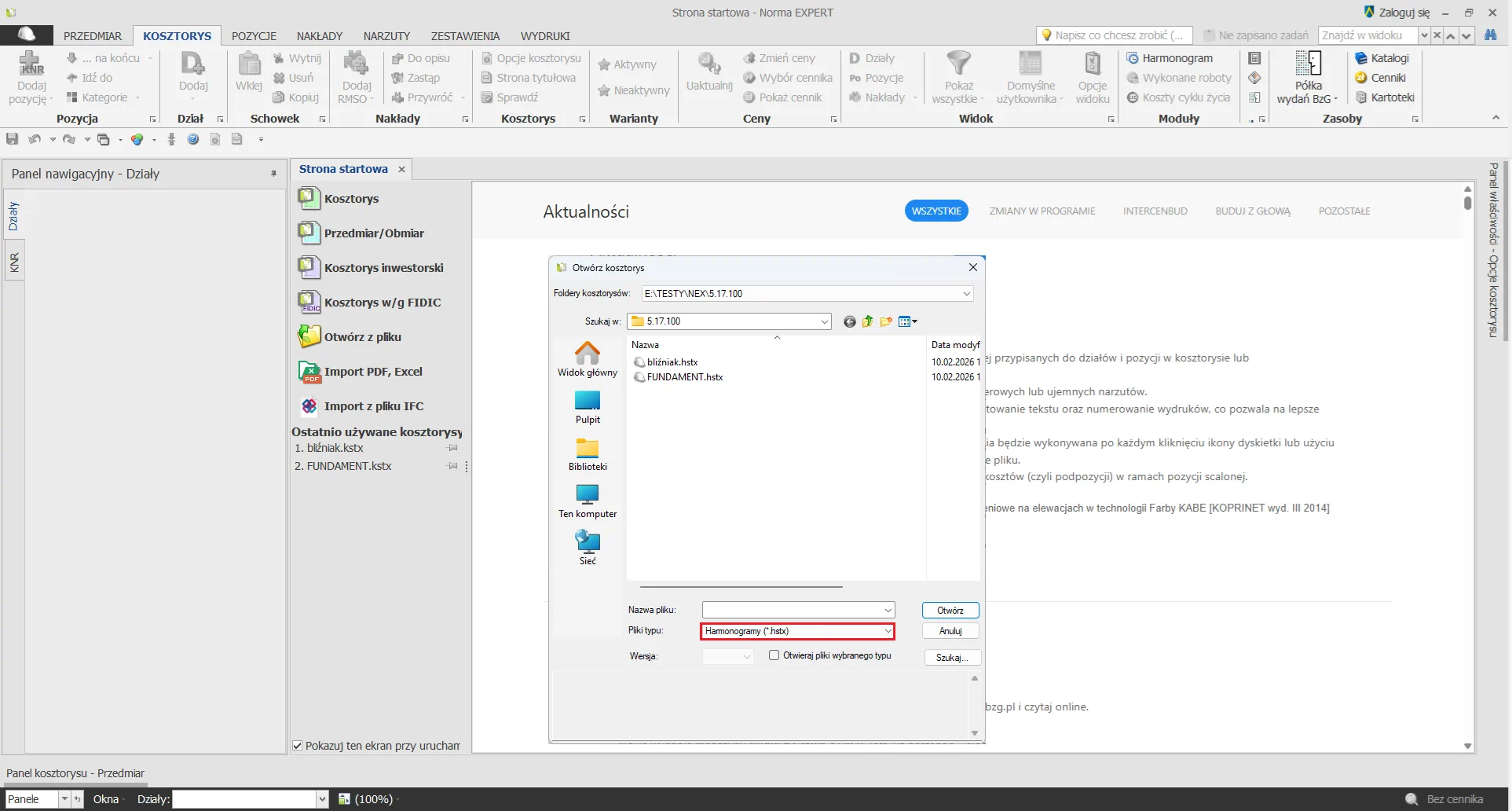
Task: Switch to the NARZUTY ribbon tab
Action: coord(386,36)
